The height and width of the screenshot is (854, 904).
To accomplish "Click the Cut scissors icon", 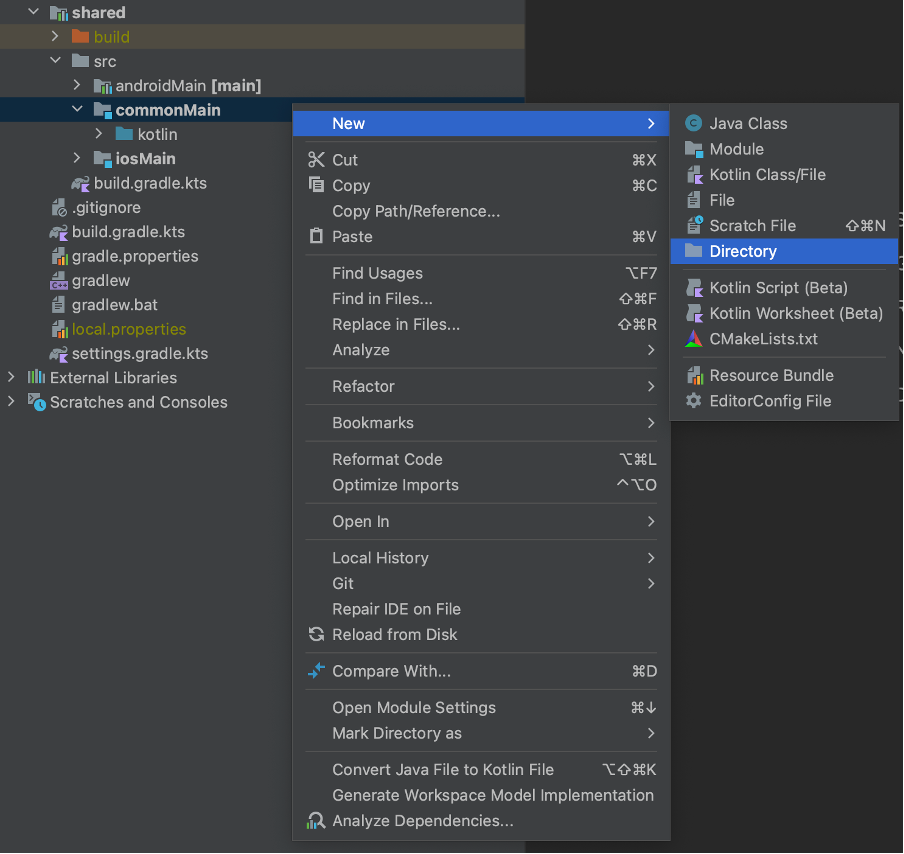I will click(316, 160).
